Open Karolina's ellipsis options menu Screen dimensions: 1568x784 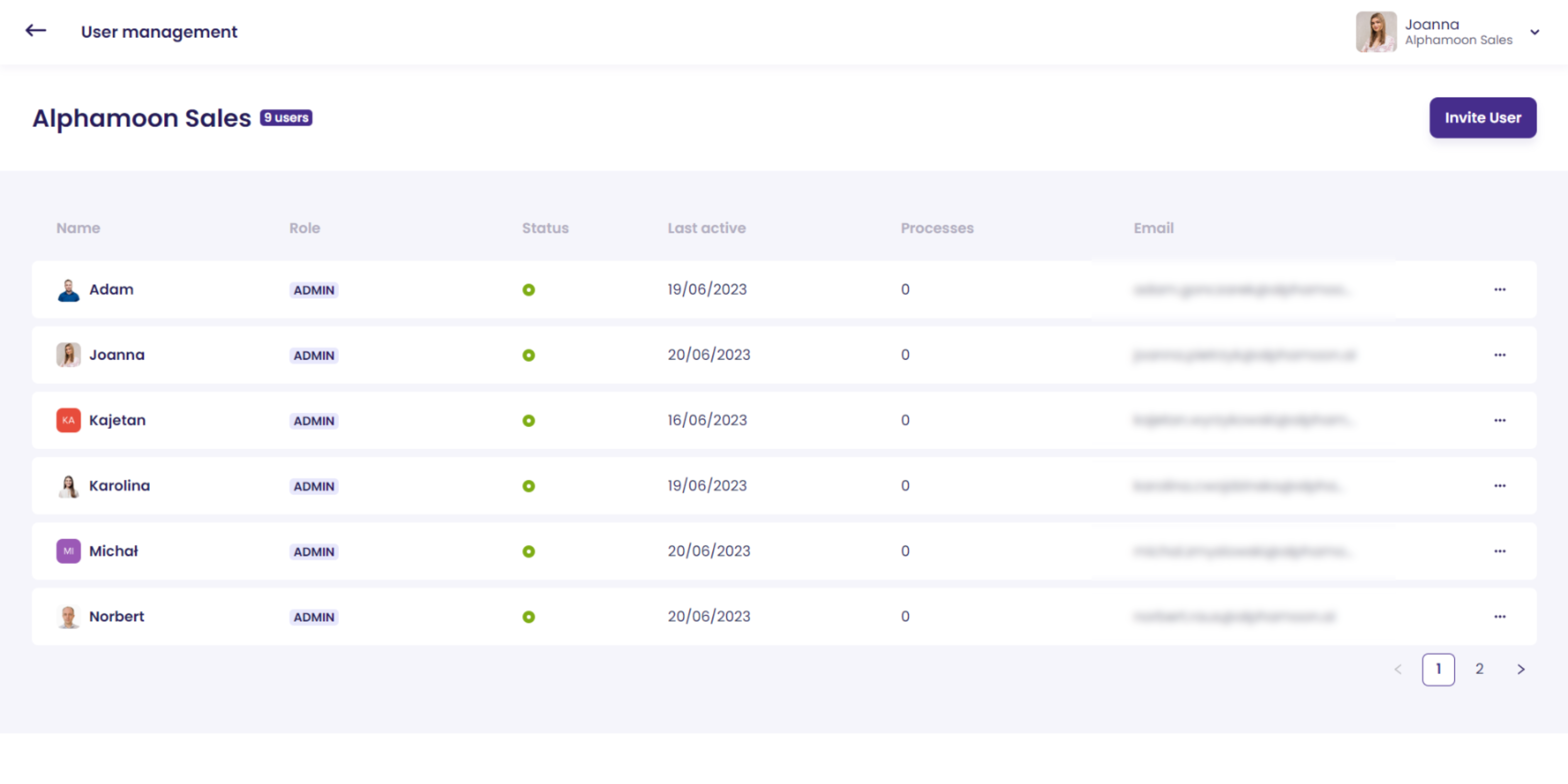[1499, 486]
